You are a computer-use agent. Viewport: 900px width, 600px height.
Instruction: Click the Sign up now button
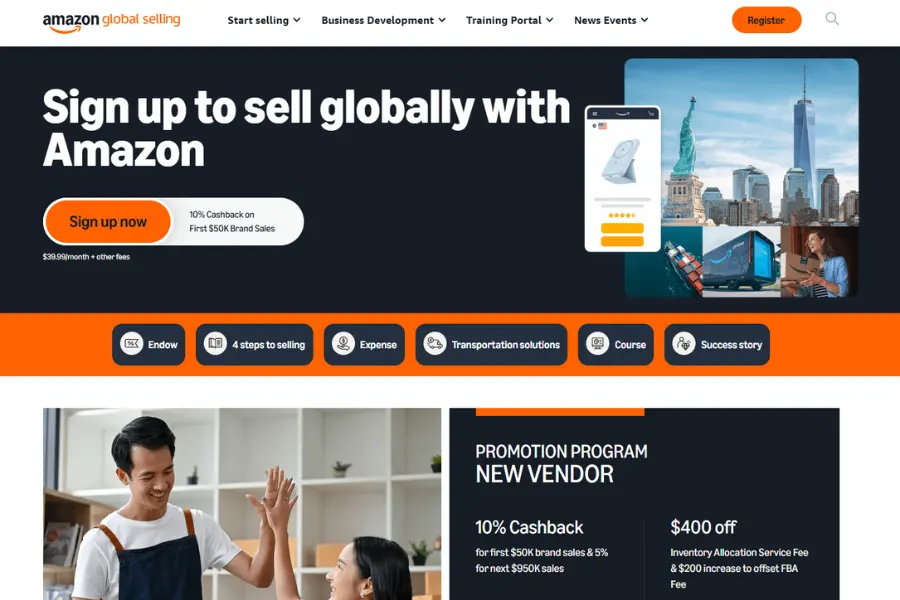pyautogui.click(x=108, y=222)
